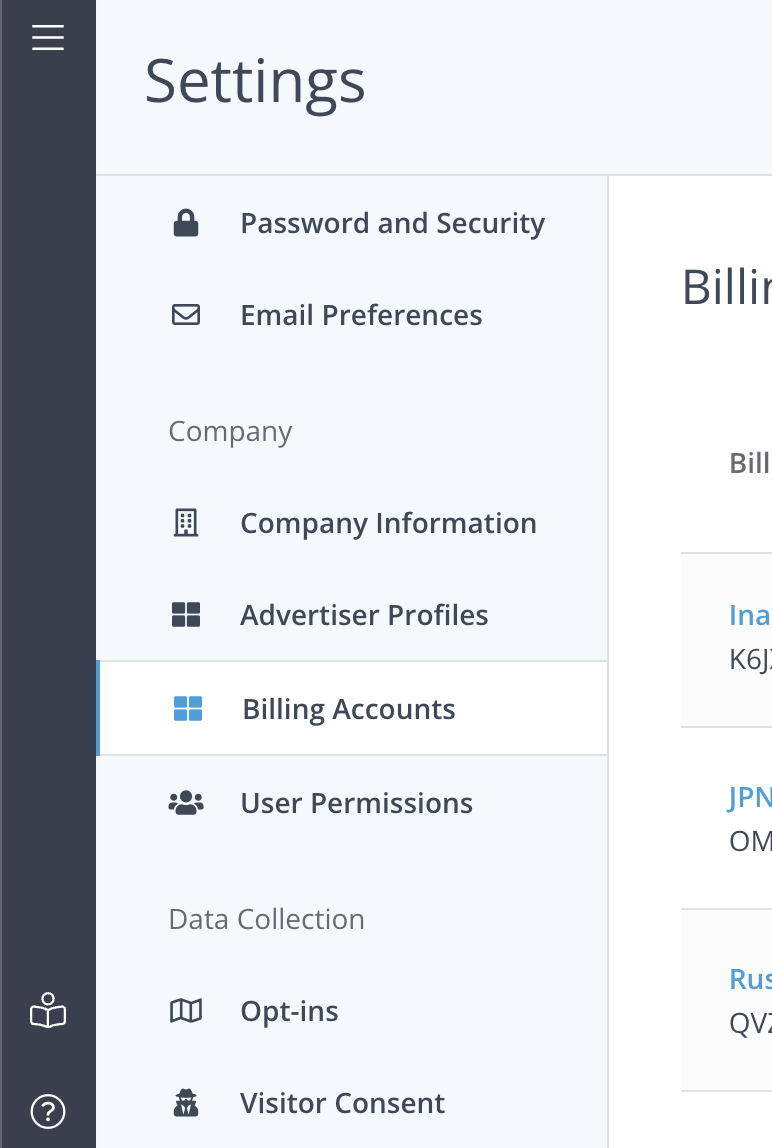Open User Permissions page
This screenshot has height=1148, width=772.
coord(352,803)
